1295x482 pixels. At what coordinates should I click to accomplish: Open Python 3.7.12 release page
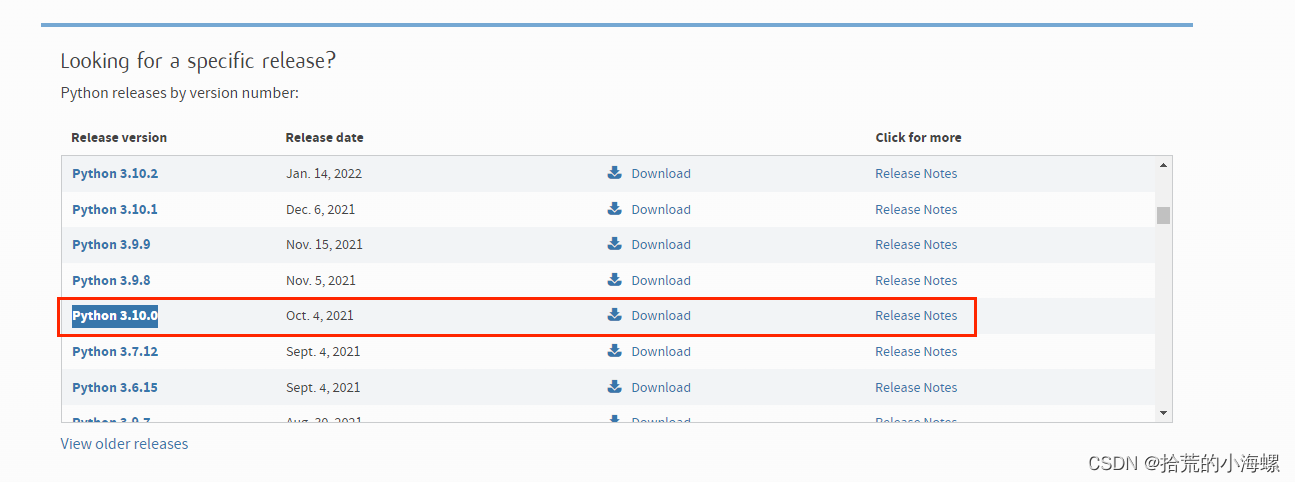115,351
